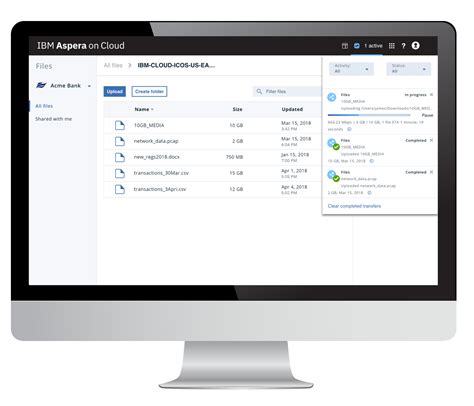474x406 pixels.
Task: Click the IBM Aspera on Cloud title
Action: (81, 46)
